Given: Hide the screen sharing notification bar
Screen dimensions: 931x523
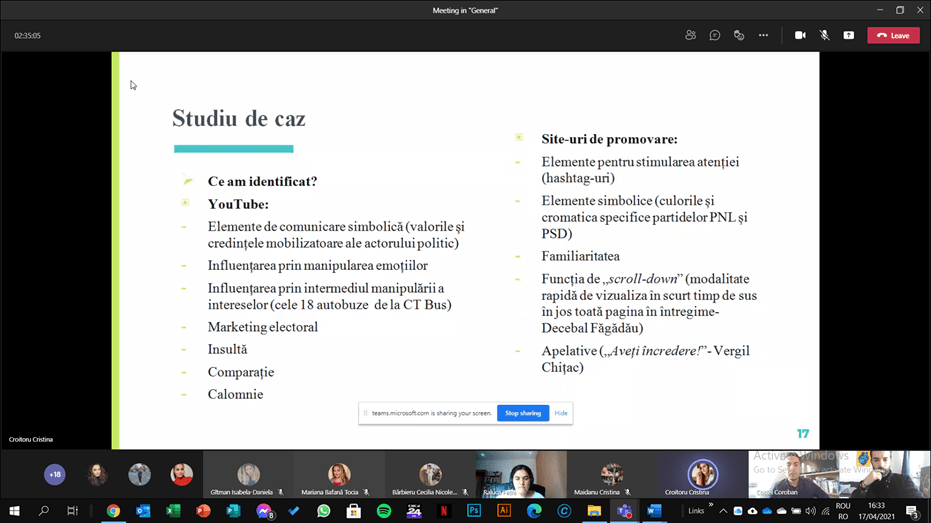Looking at the screenshot, I should (x=561, y=413).
